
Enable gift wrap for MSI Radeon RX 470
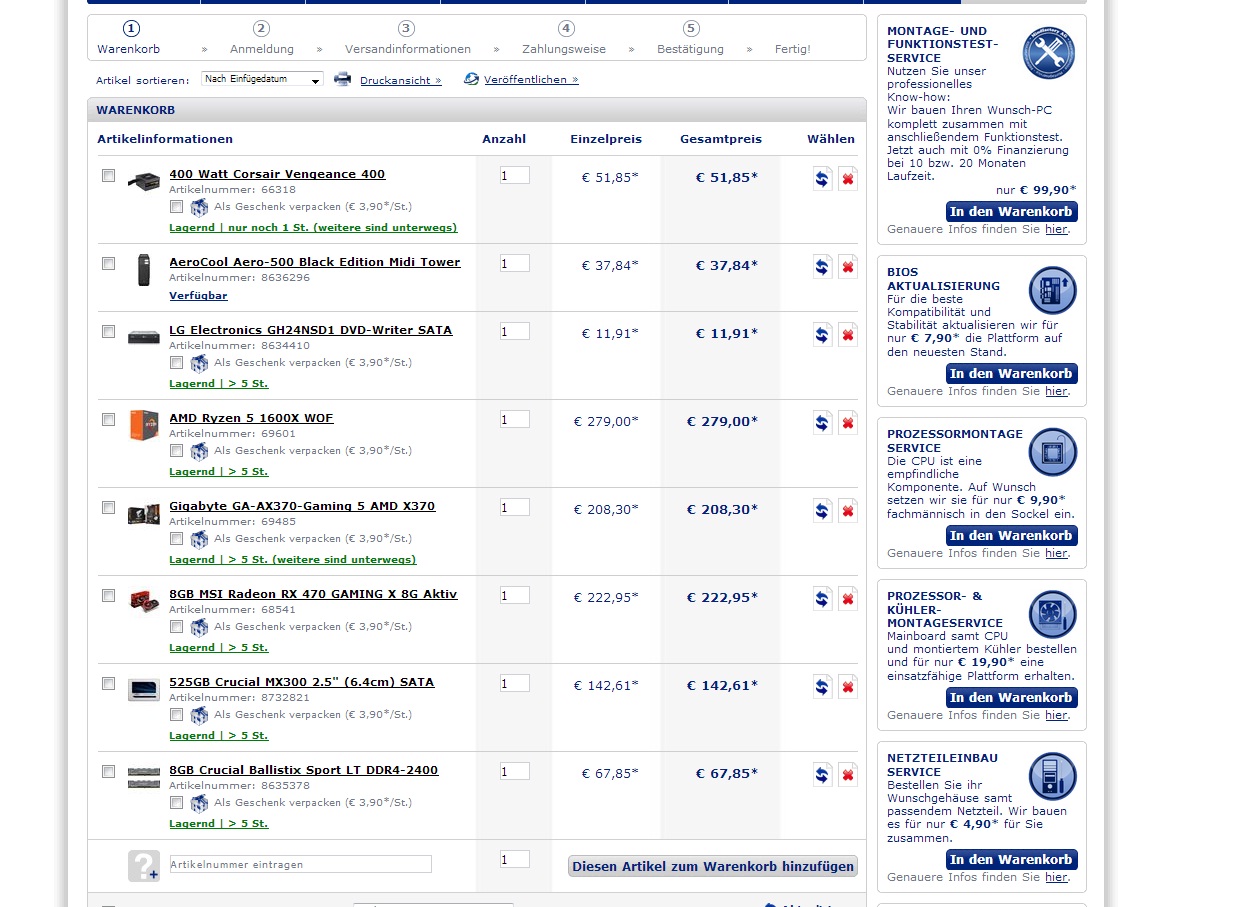tap(176, 627)
